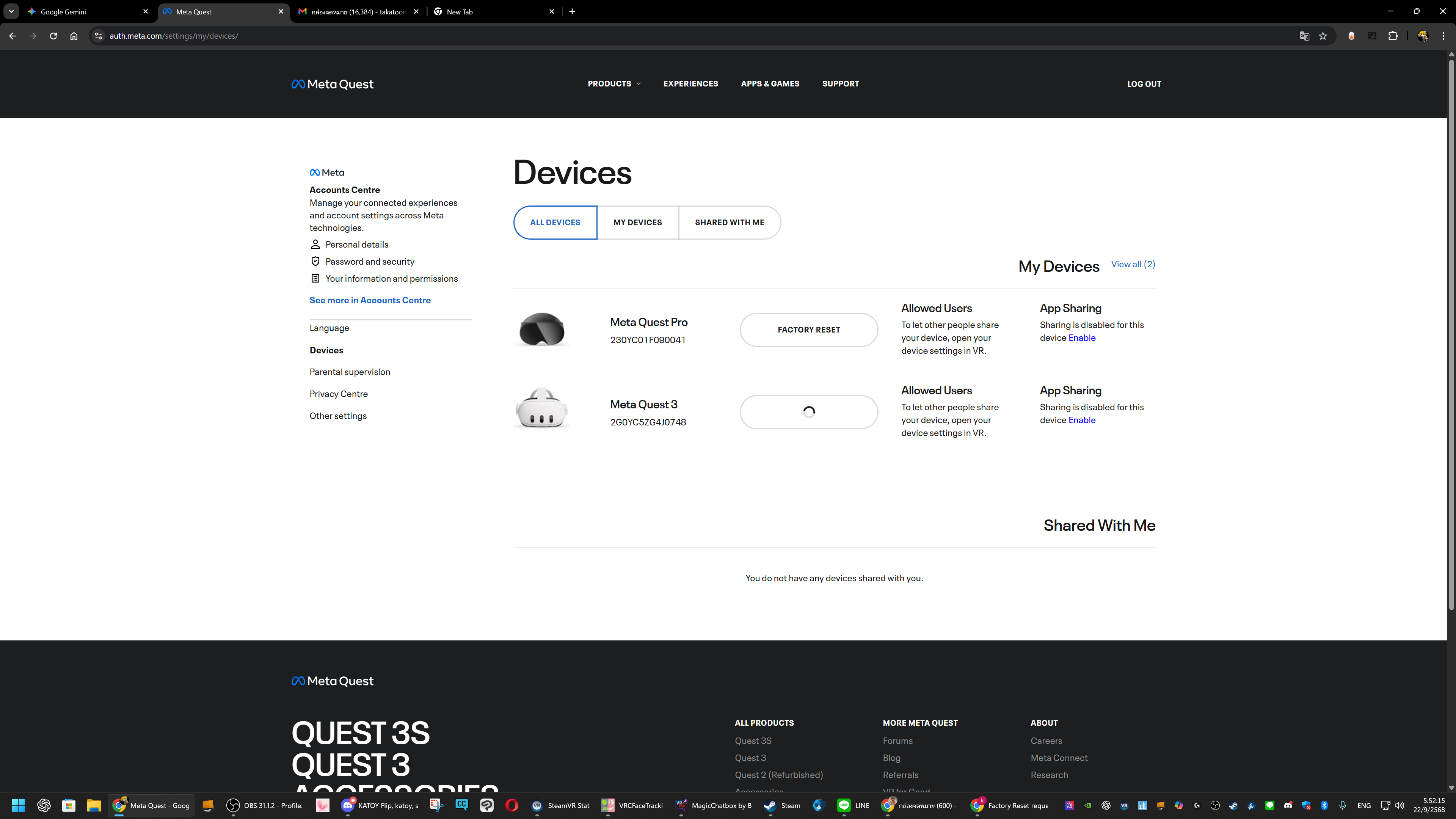Open Quest 2 (Refurbished) footer link
The image size is (1456, 819).
click(x=778, y=775)
